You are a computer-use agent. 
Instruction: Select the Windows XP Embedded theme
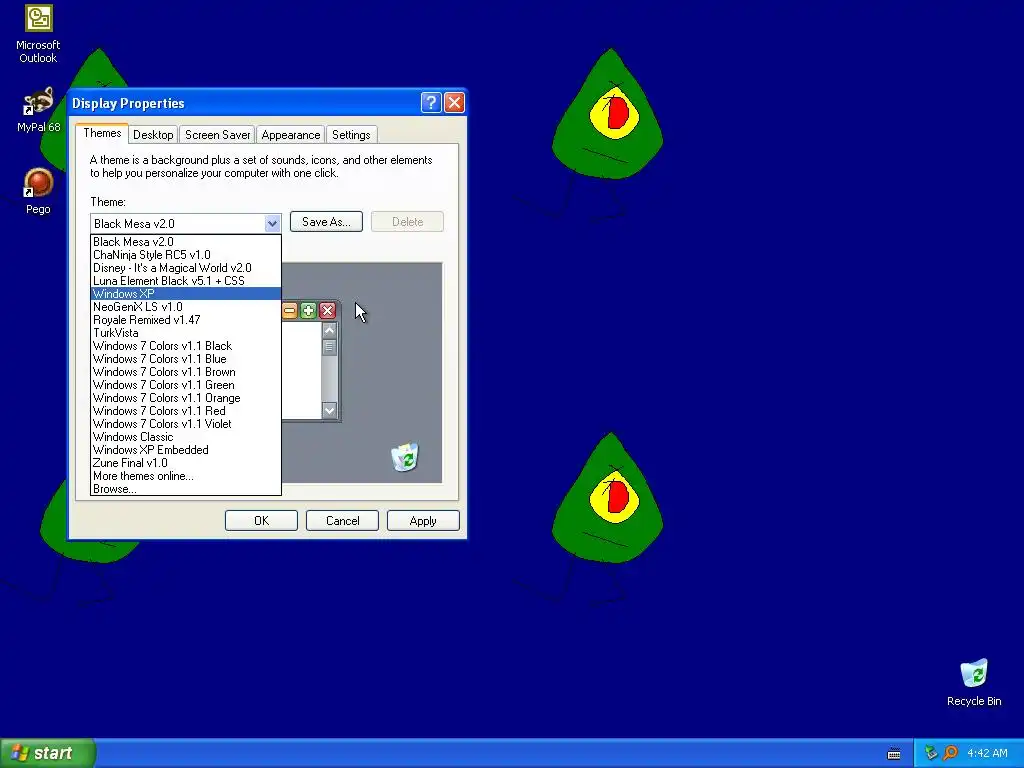(185, 450)
